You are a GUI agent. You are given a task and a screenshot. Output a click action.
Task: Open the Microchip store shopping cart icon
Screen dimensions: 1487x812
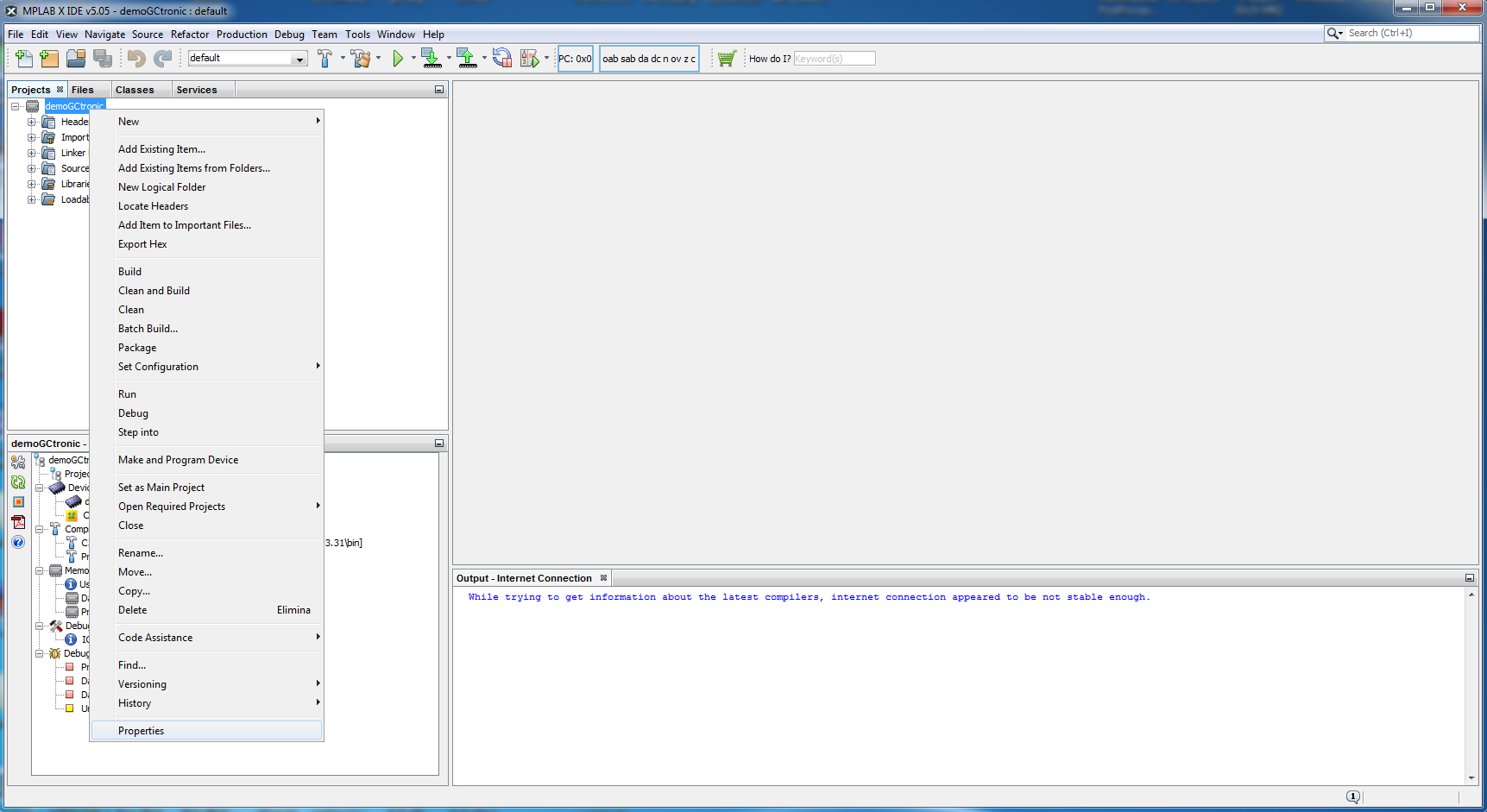pyautogui.click(x=727, y=59)
